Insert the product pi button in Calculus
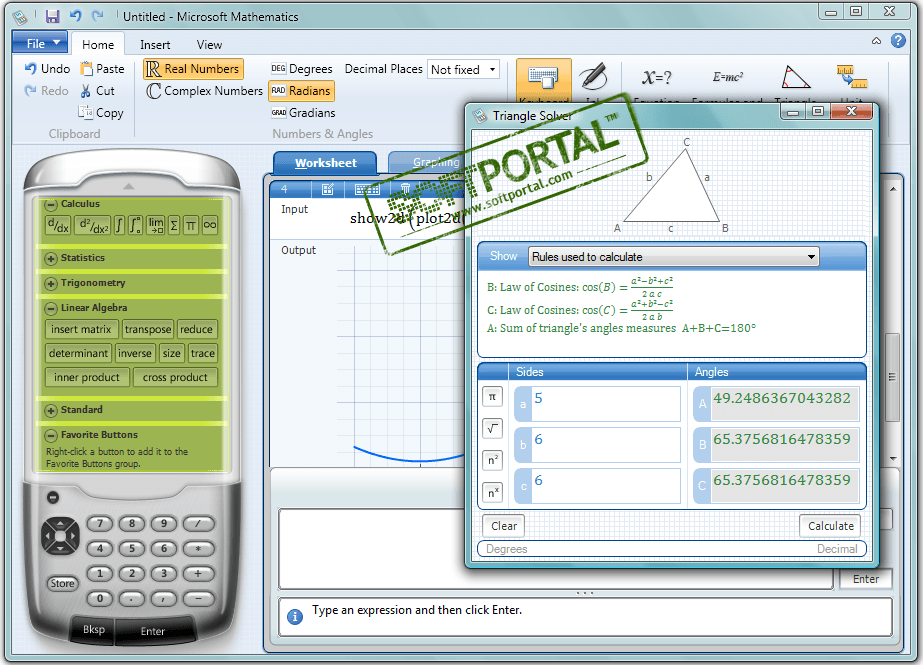This screenshot has height=665, width=923. 191,225
